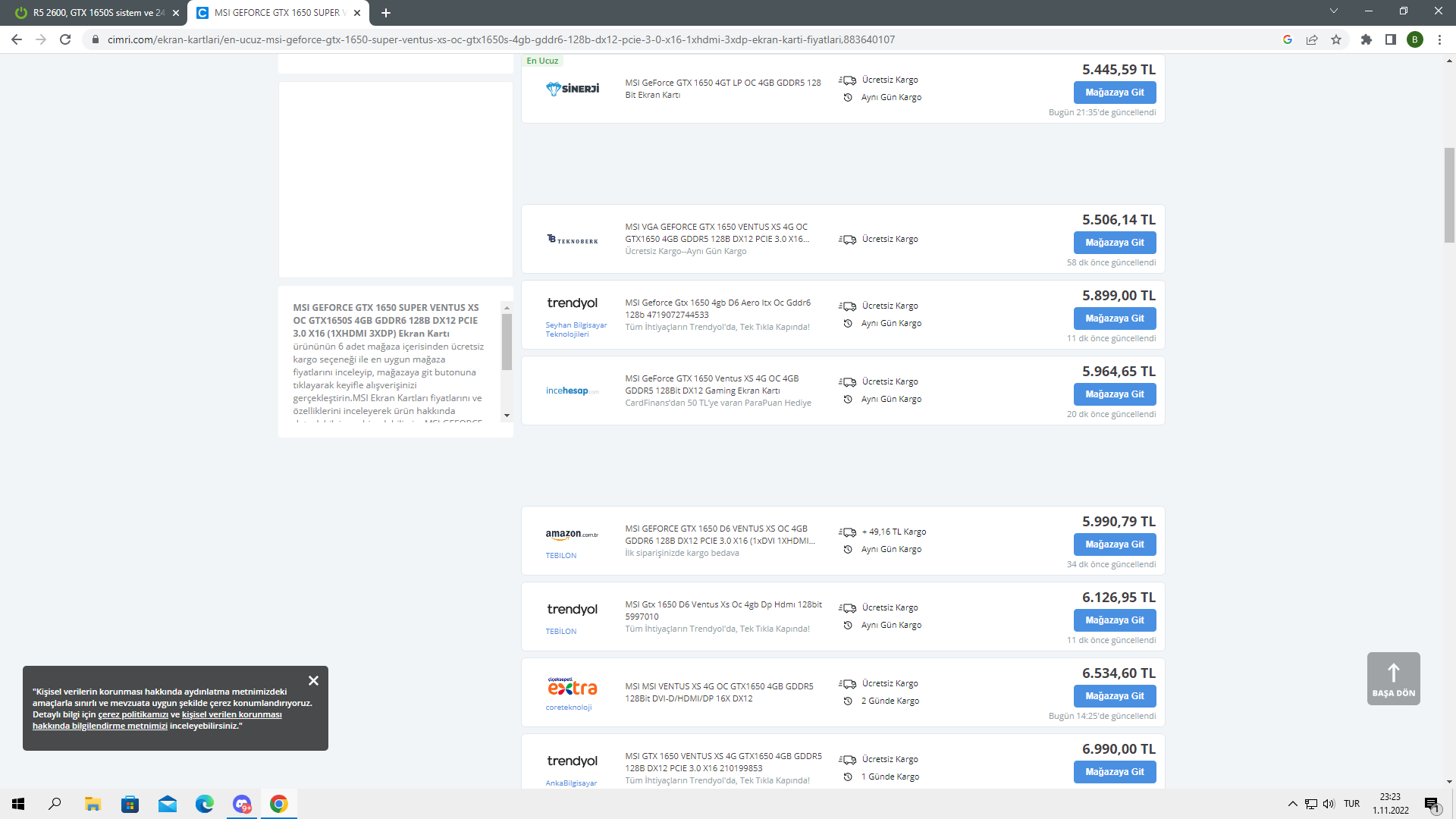
Task: Click Mağazaya Git for the Sinerji offer
Action: pyautogui.click(x=1114, y=93)
